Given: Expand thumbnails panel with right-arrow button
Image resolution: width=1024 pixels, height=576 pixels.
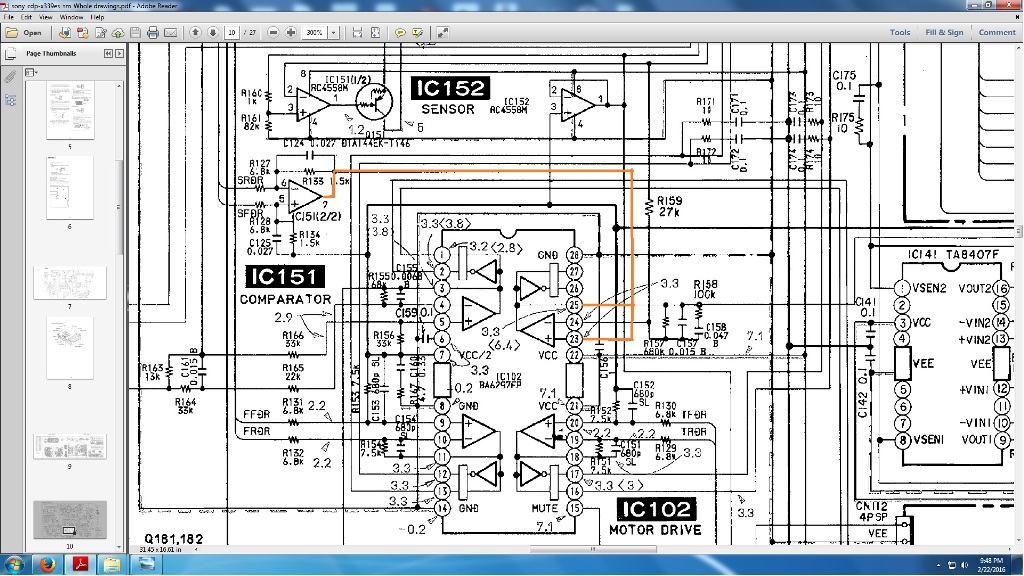Looking at the screenshot, I should click(120, 54).
